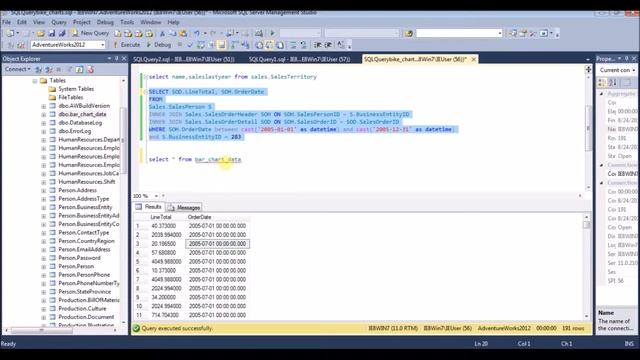
Task: Click Alphabetical sort icon in Properties
Action: click(613, 82)
